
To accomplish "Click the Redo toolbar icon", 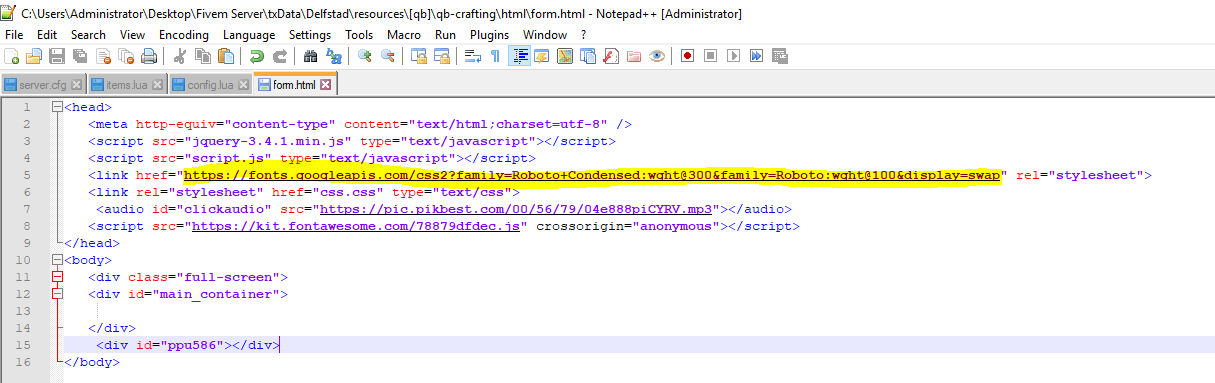I will point(280,55).
